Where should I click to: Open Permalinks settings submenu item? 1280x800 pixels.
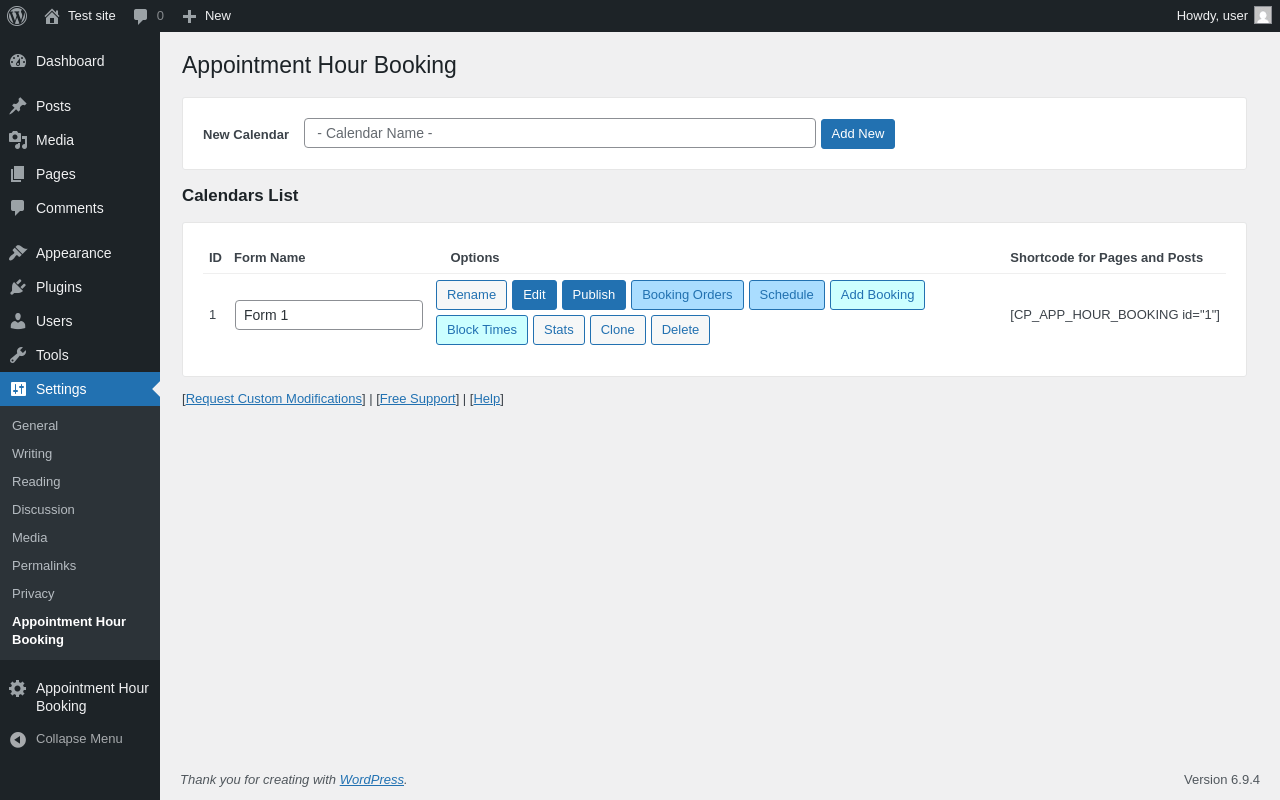pos(44,566)
